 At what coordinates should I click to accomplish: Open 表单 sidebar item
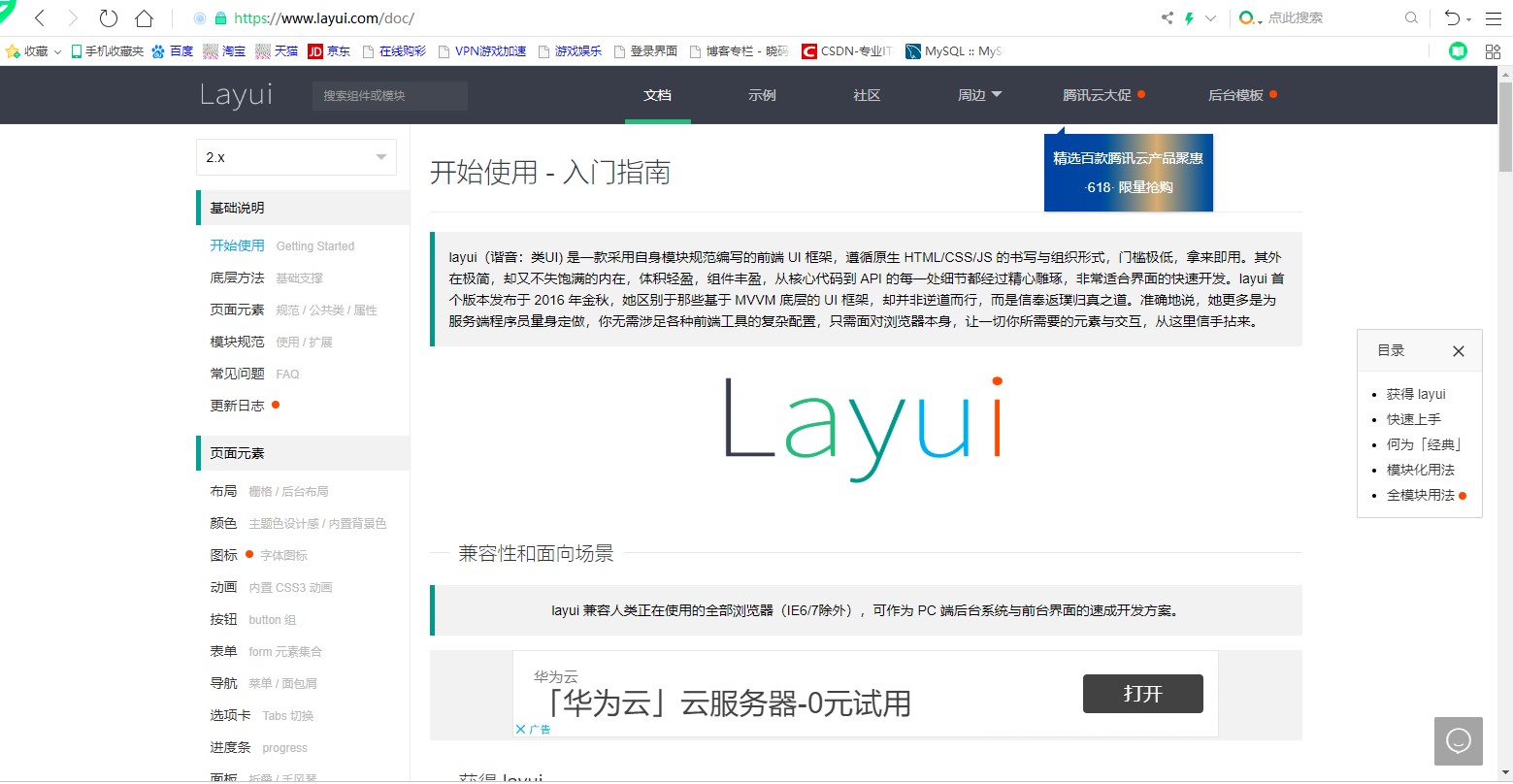point(266,651)
